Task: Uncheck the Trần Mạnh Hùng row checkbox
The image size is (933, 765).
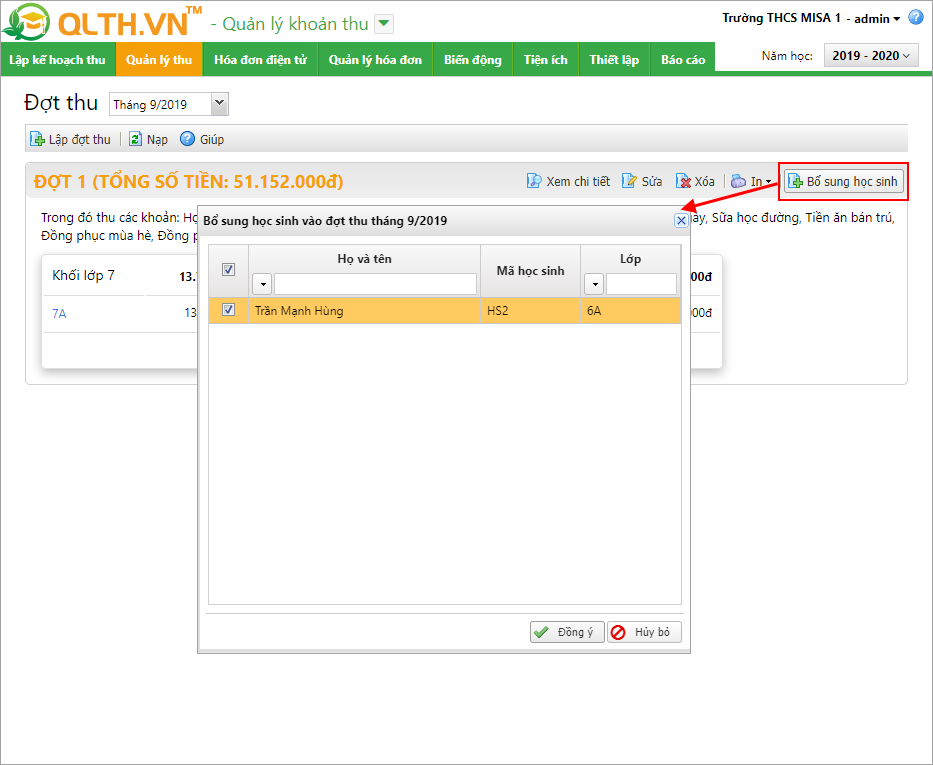Action: tap(228, 310)
